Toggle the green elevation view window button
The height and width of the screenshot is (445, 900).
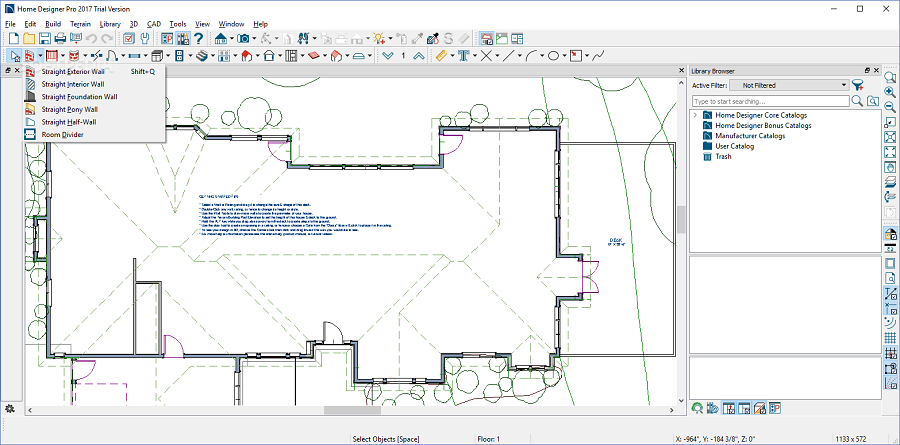(502, 38)
